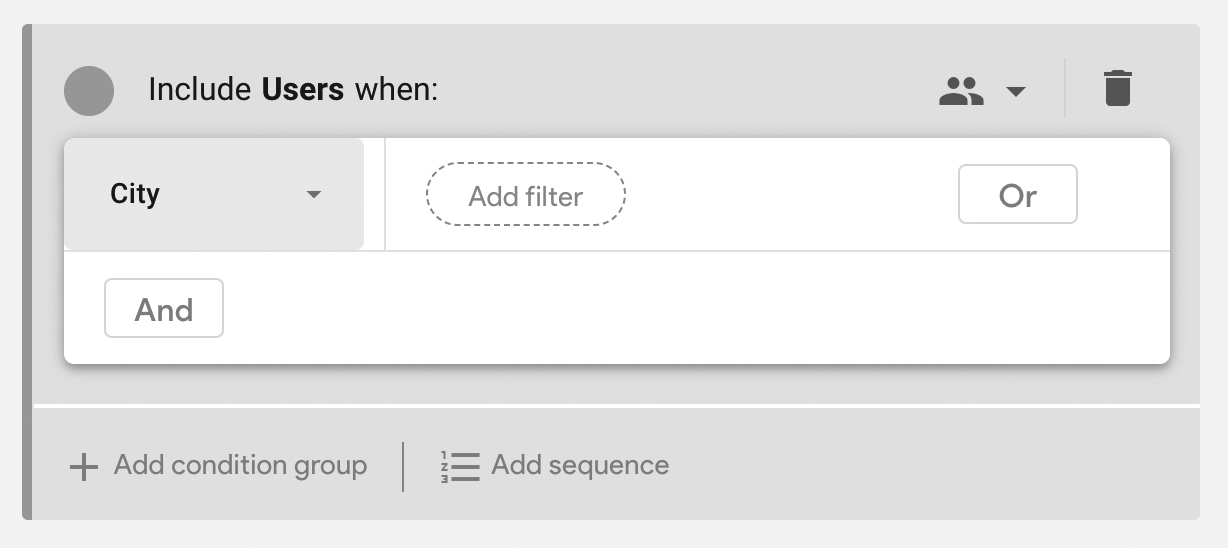Add an Or condition
Image resolution: width=1228 pixels, height=548 pixels.
pos(1017,194)
